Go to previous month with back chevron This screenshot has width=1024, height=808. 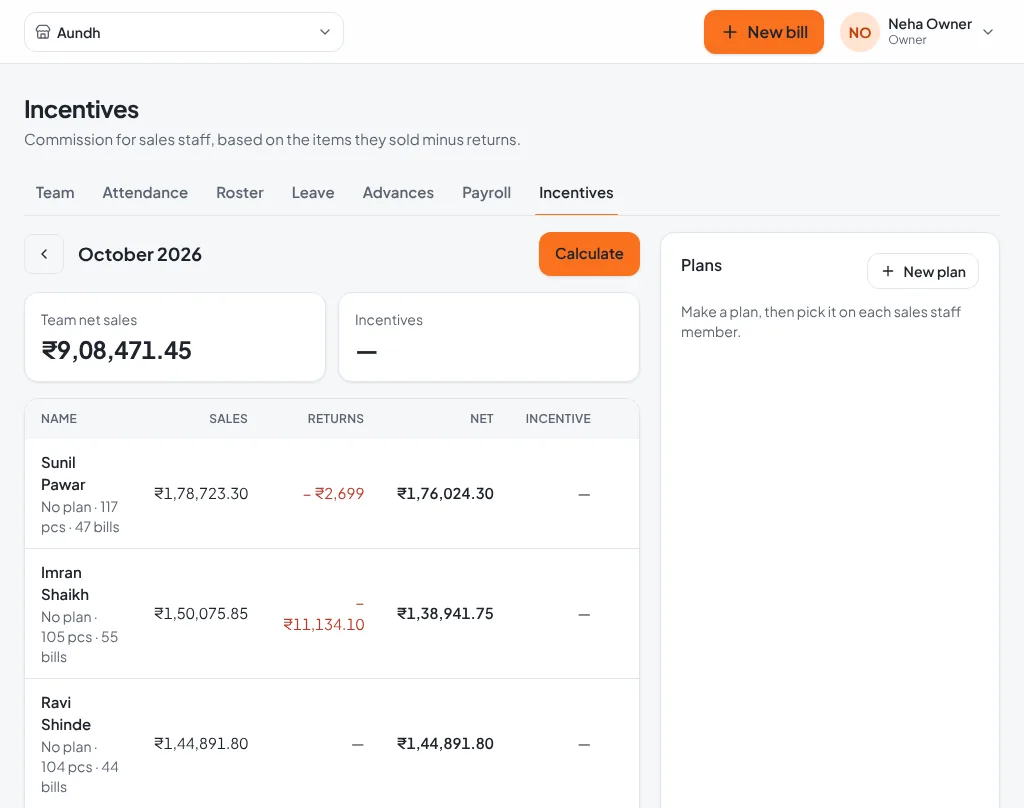pyautogui.click(x=44, y=254)
